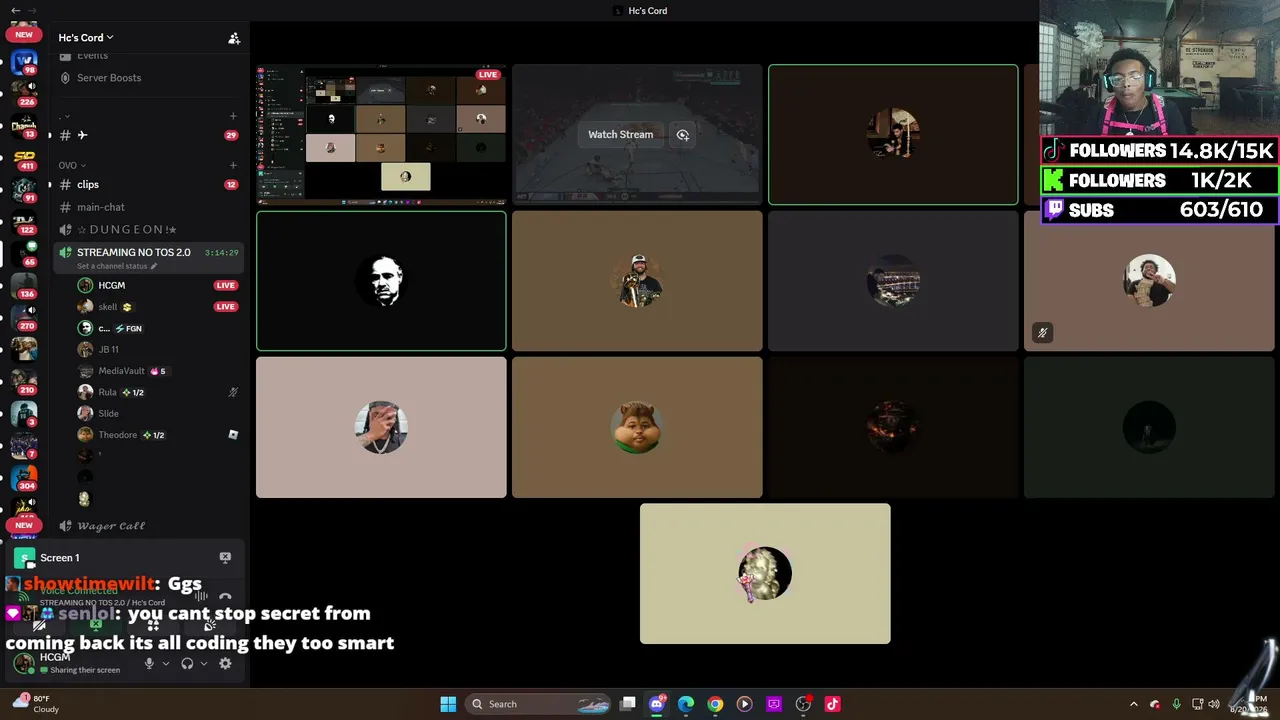Click the Set a channel status text

113,266
